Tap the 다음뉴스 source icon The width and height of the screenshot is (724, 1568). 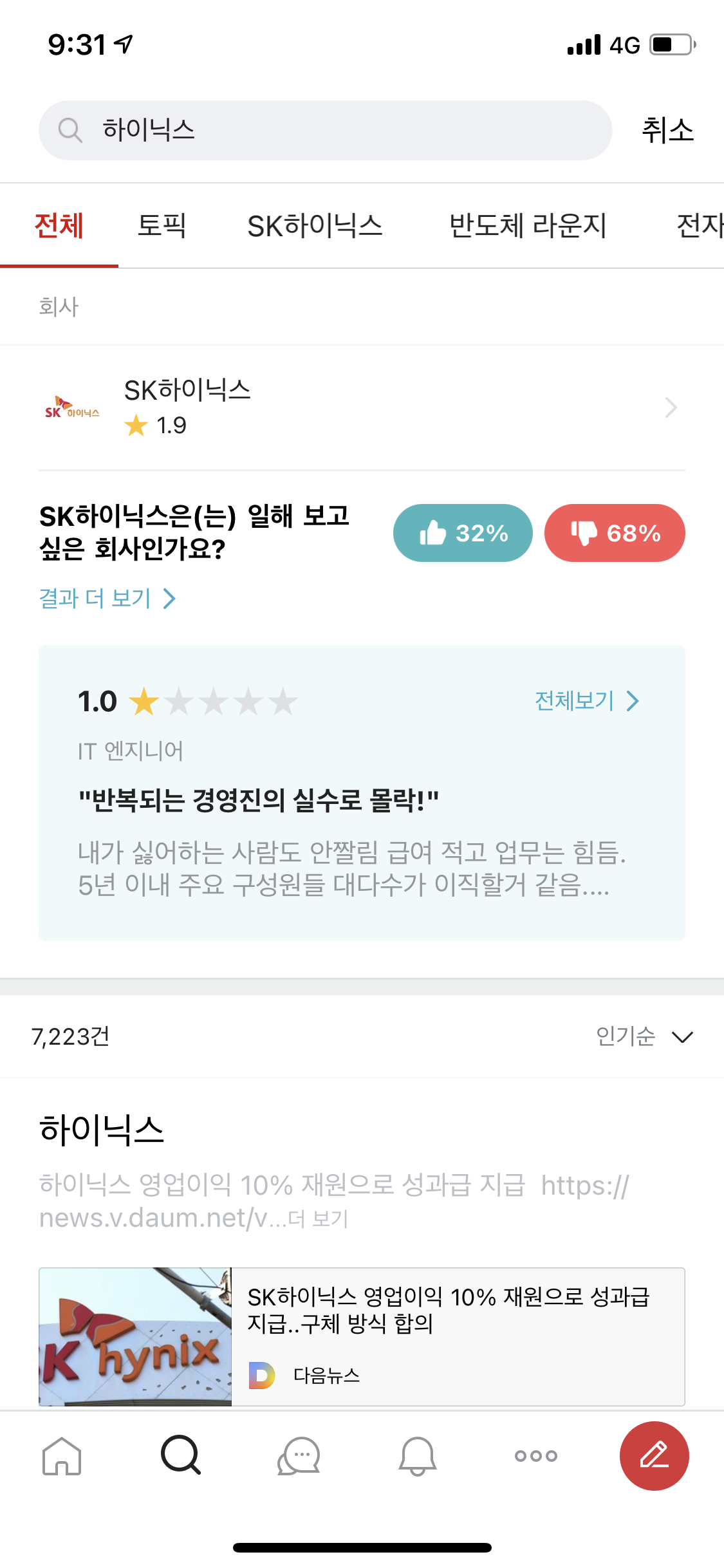(x=261, y=1376)
